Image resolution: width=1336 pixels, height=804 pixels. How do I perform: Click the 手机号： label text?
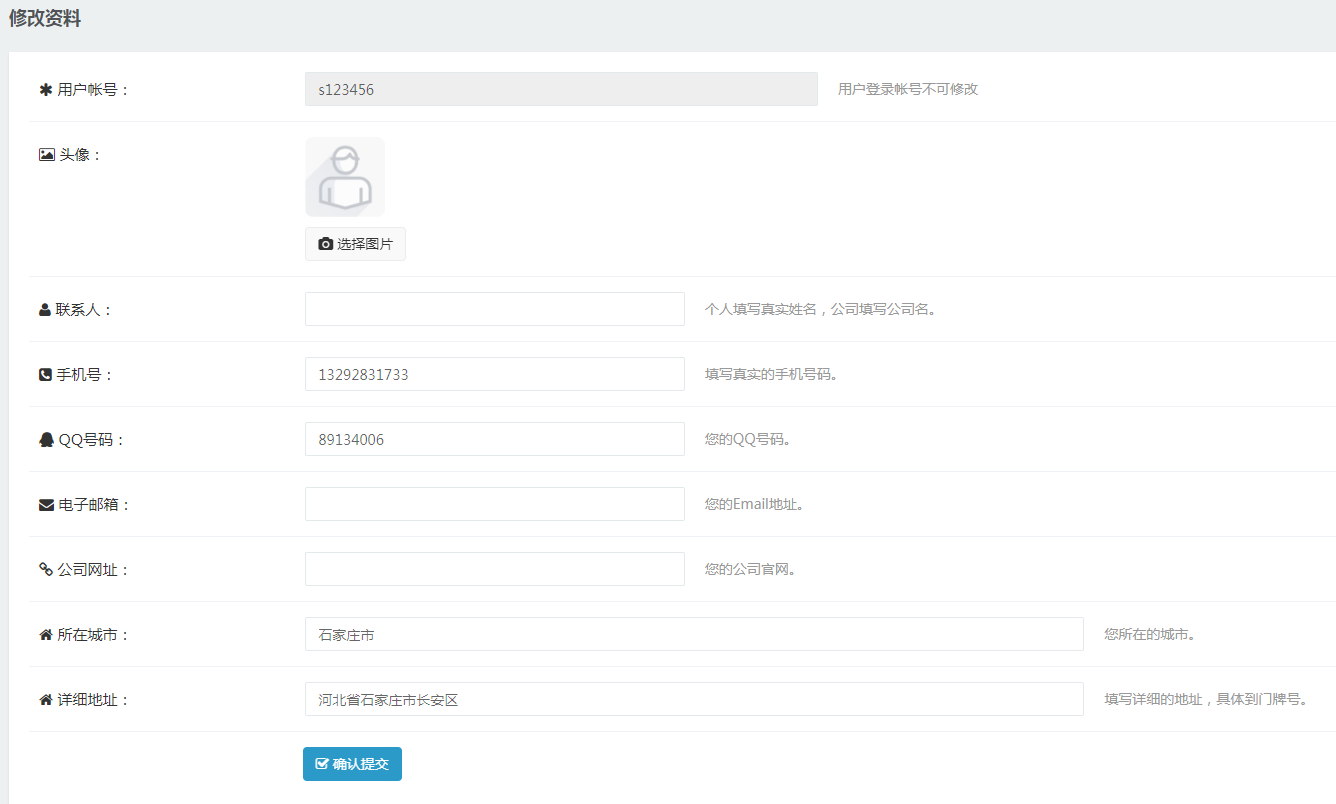point(85,375)
